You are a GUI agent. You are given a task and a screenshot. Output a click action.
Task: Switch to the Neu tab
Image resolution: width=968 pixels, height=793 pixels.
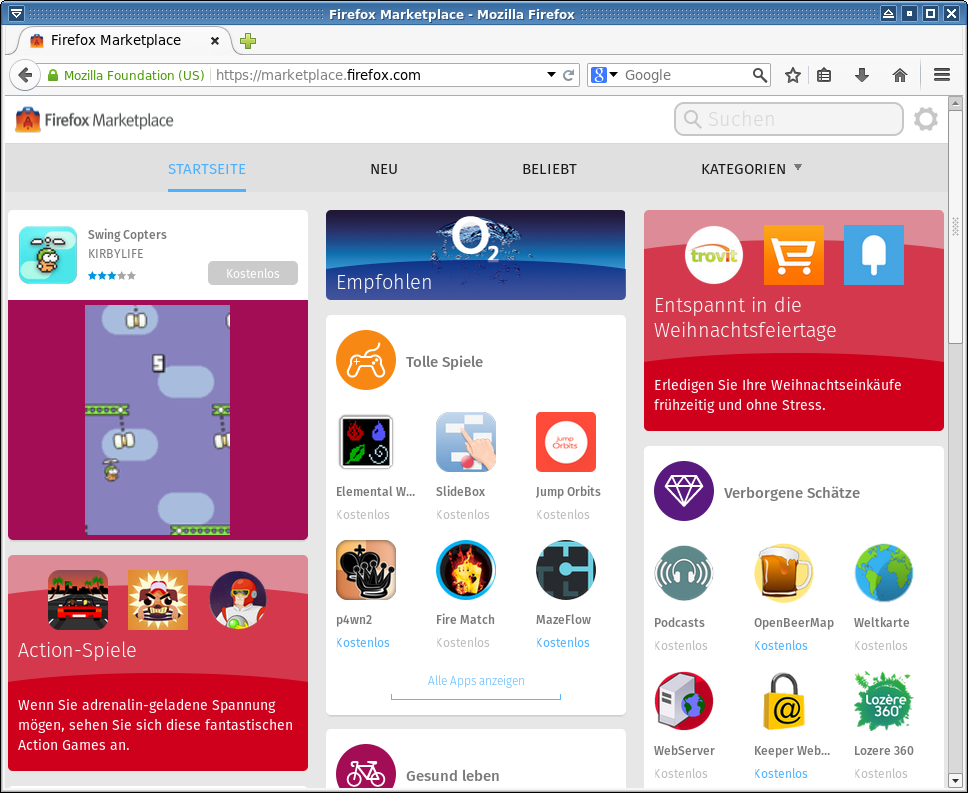pyautogui.click(x=384, y=169)
